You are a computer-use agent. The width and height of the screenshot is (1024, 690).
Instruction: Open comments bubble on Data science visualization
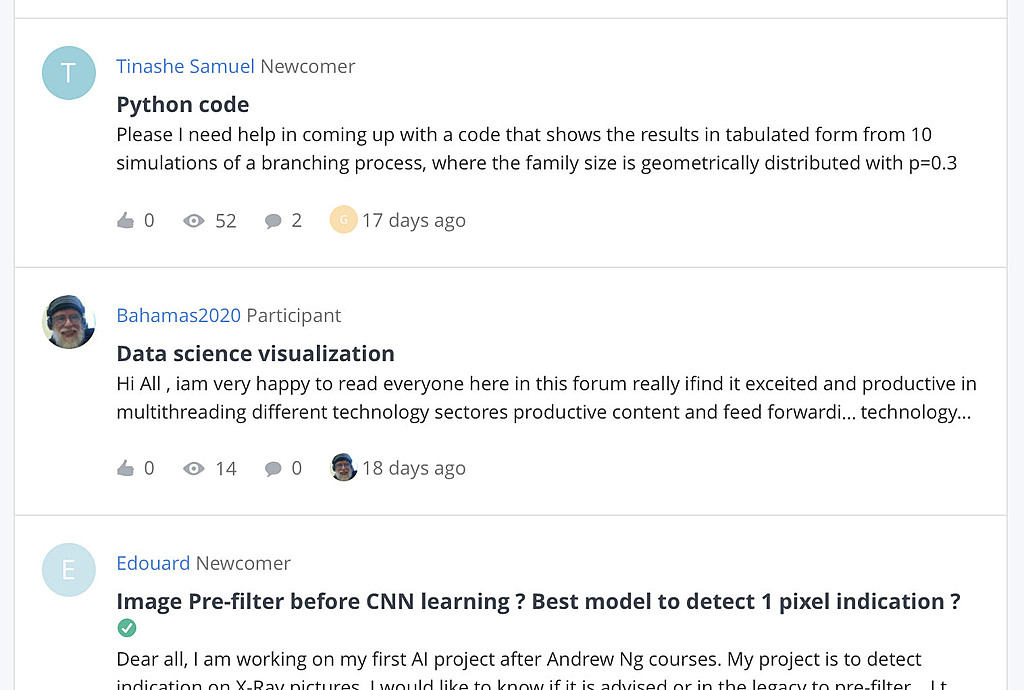pos(273,468)
